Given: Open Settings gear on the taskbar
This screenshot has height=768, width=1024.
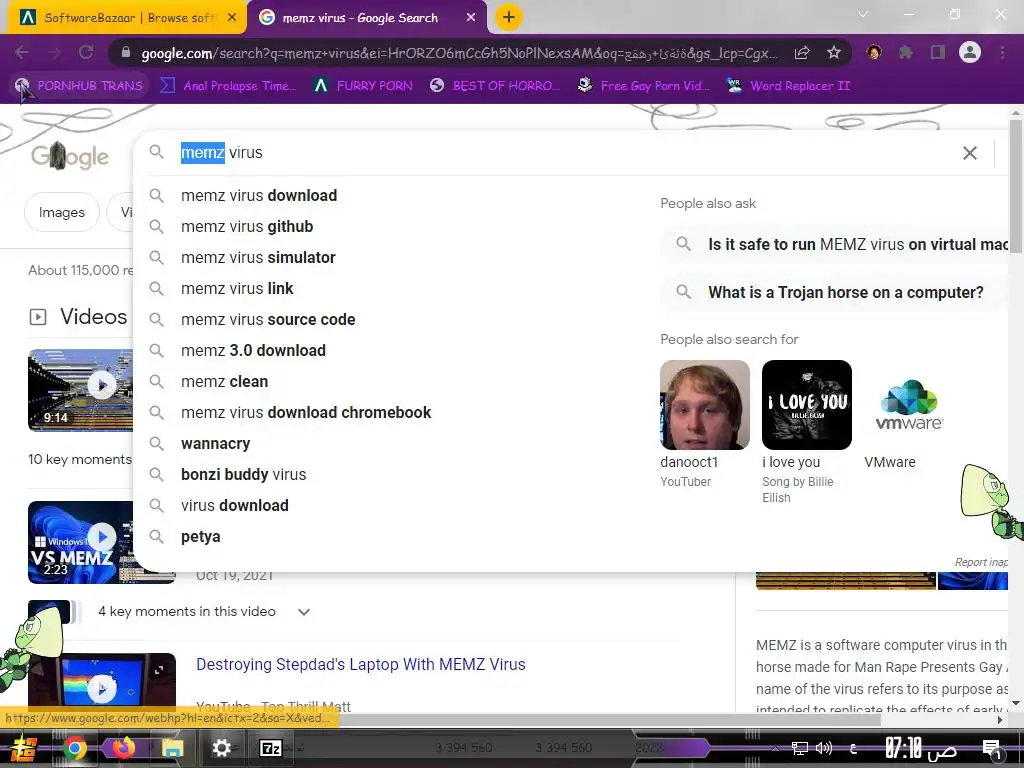Looking at the screenshot, I should (x=221, y=748).
